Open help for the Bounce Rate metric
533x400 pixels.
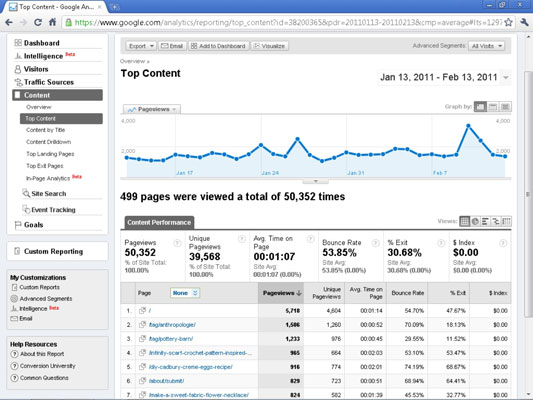point(375,243)
